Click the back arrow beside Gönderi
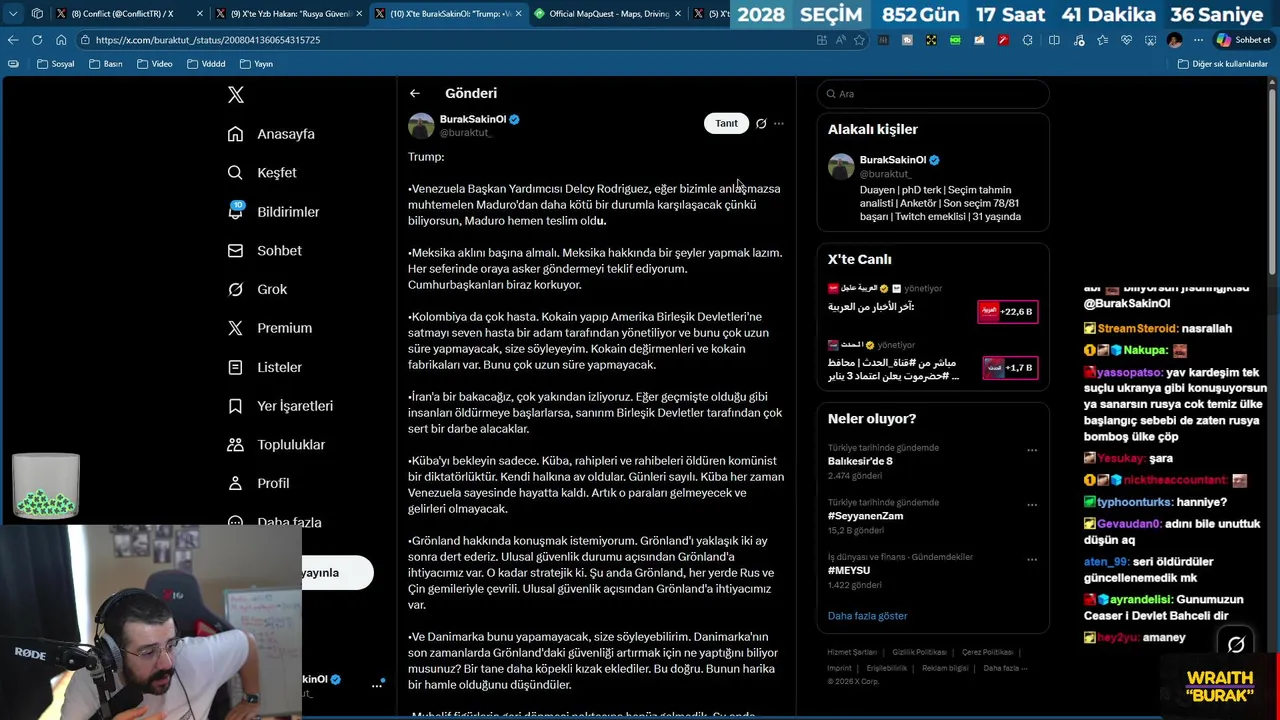 point(414,93)
